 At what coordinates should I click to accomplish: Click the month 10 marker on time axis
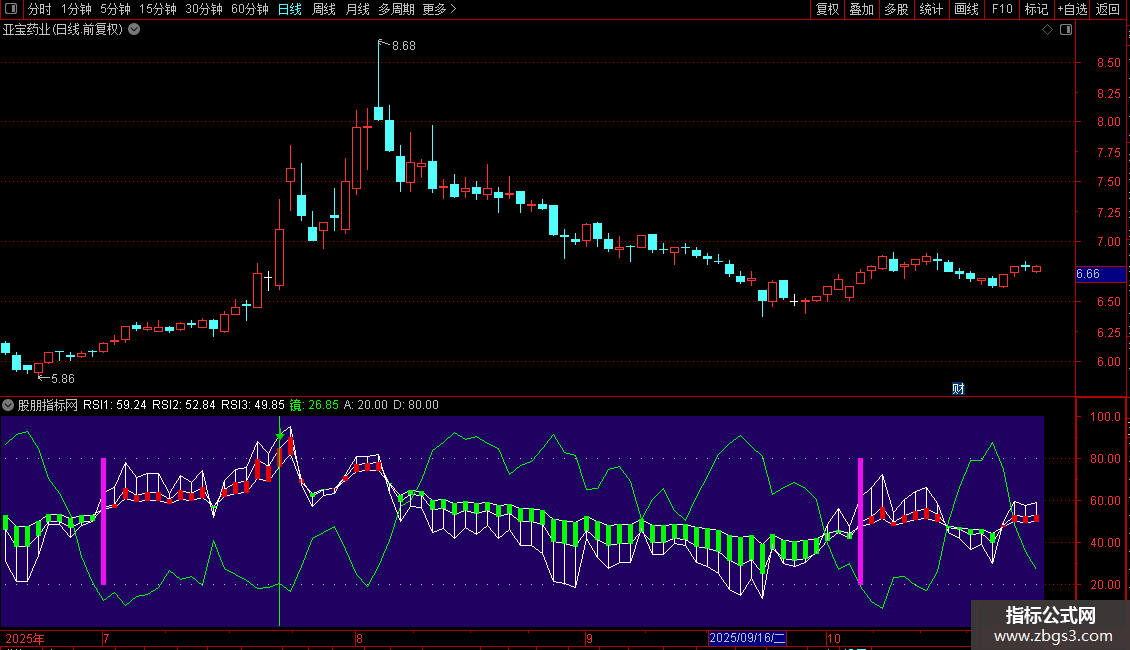[x=834, y=638]
